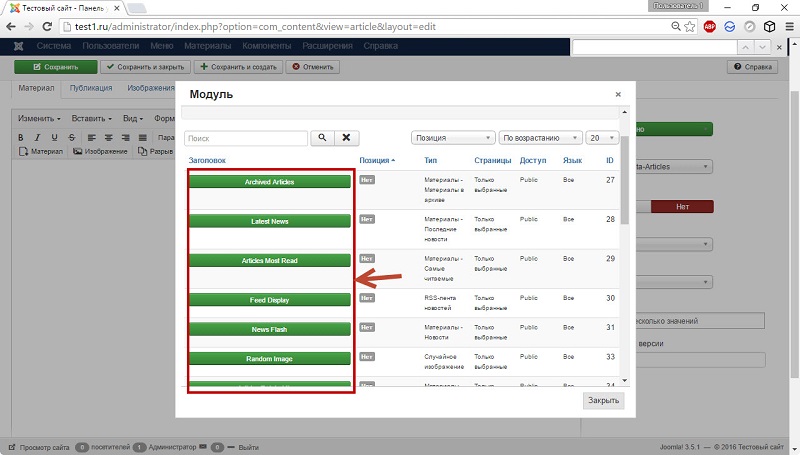This screenshot has height=455, width=800.
Task: Center align text in the editor
Action: pyautogui.click(x=109, y=137)
